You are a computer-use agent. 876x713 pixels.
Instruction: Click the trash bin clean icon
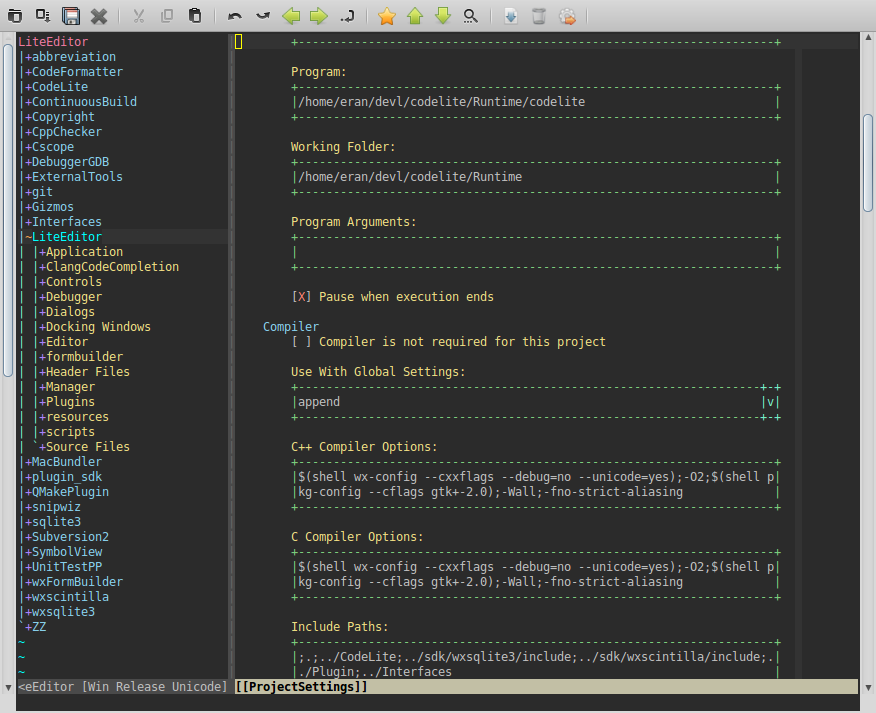[539, 16]
